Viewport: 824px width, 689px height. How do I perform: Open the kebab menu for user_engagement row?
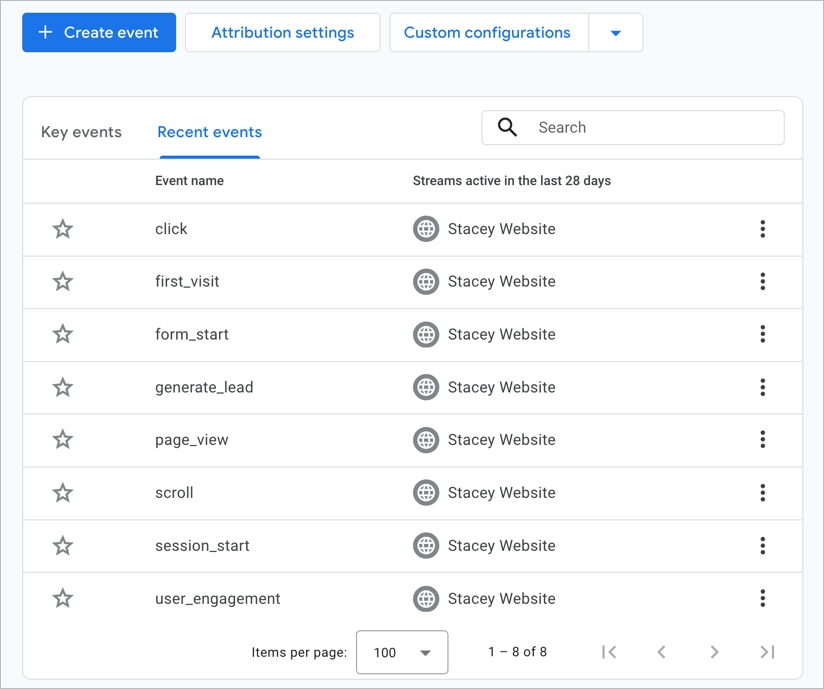click(762, 598)
